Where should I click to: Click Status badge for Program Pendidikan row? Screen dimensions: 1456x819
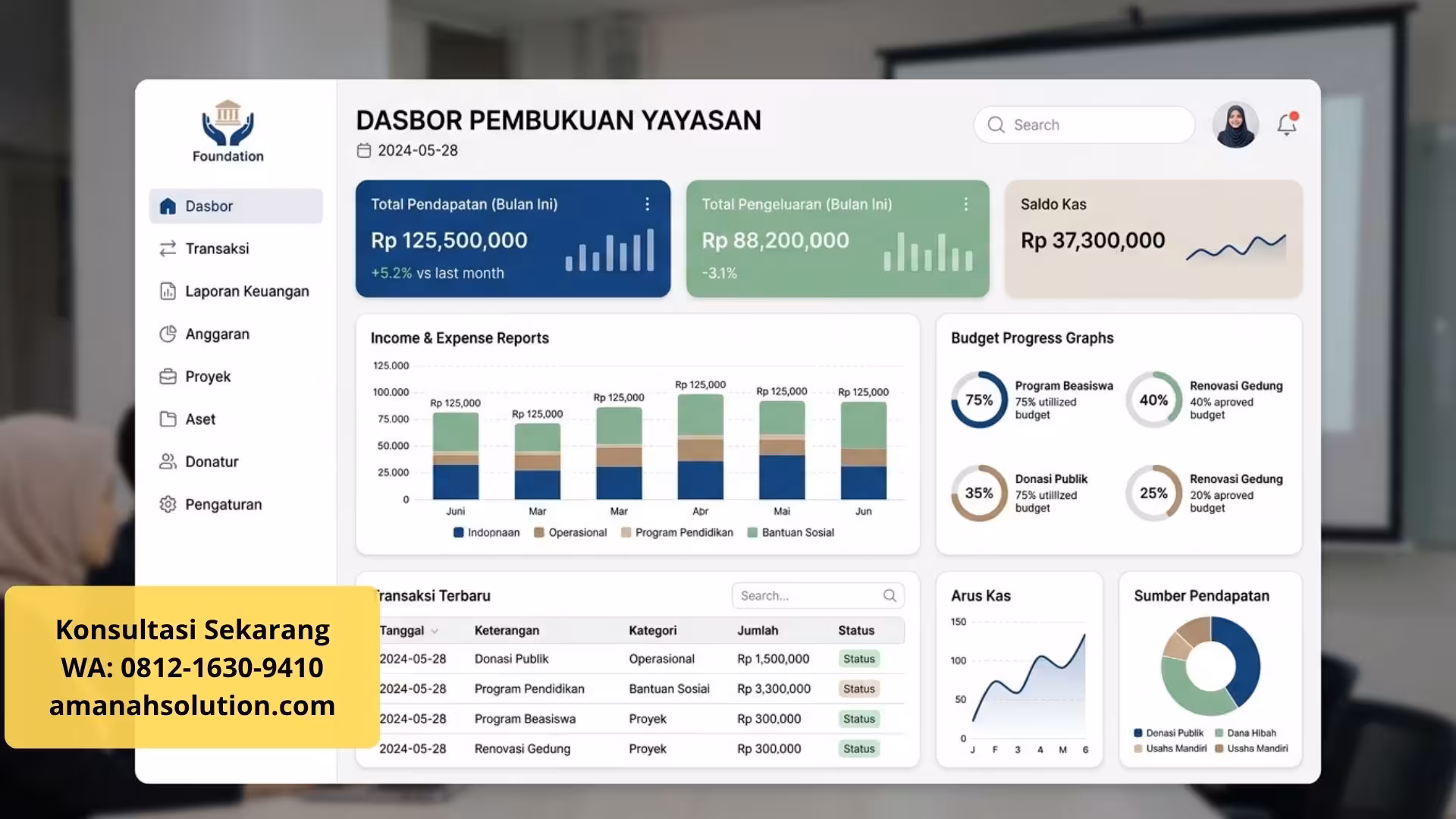(859, 689)
